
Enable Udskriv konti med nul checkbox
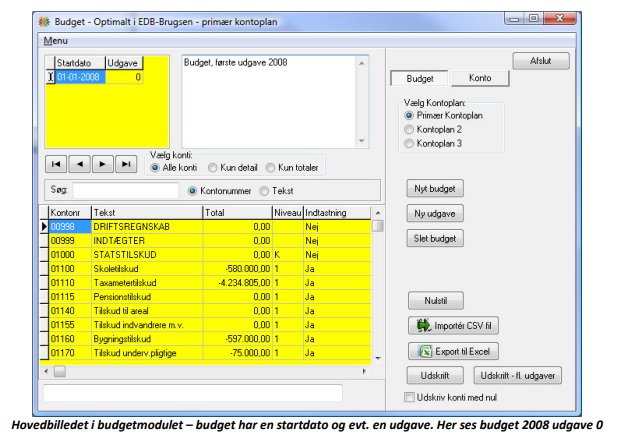[409, 397]
